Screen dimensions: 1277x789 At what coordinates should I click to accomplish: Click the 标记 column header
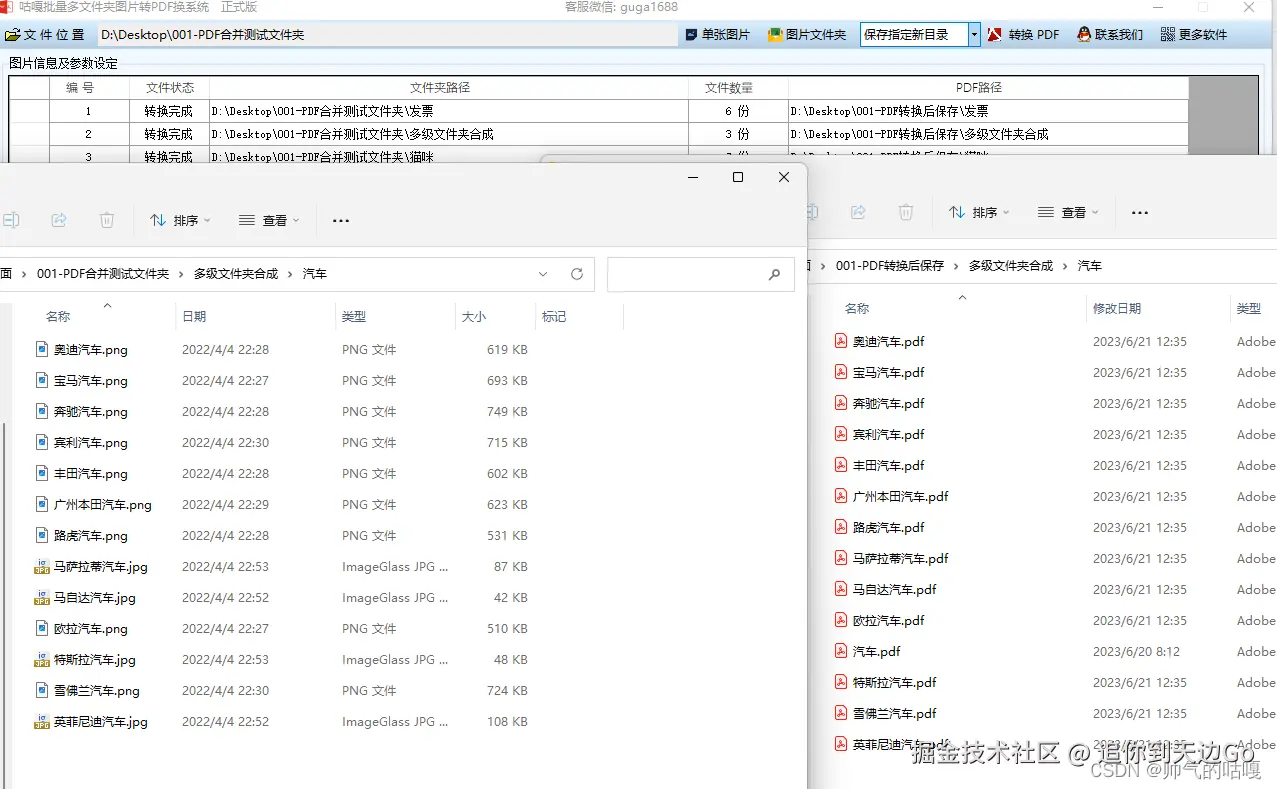pyautogui.click(x=554, y=316)
